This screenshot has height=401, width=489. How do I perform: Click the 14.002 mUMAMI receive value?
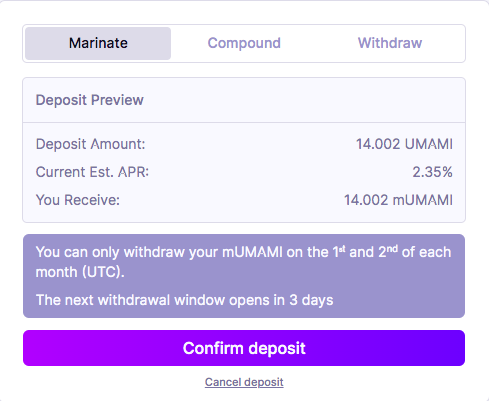[398, 200]
